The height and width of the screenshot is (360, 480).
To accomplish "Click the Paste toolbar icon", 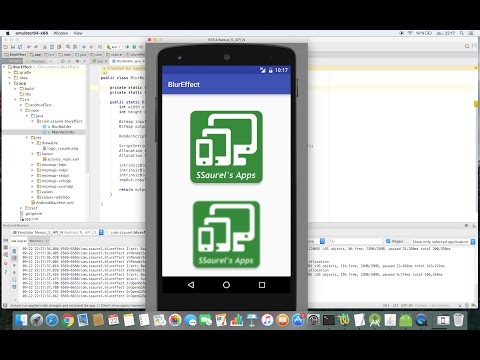I will [59, 47].
